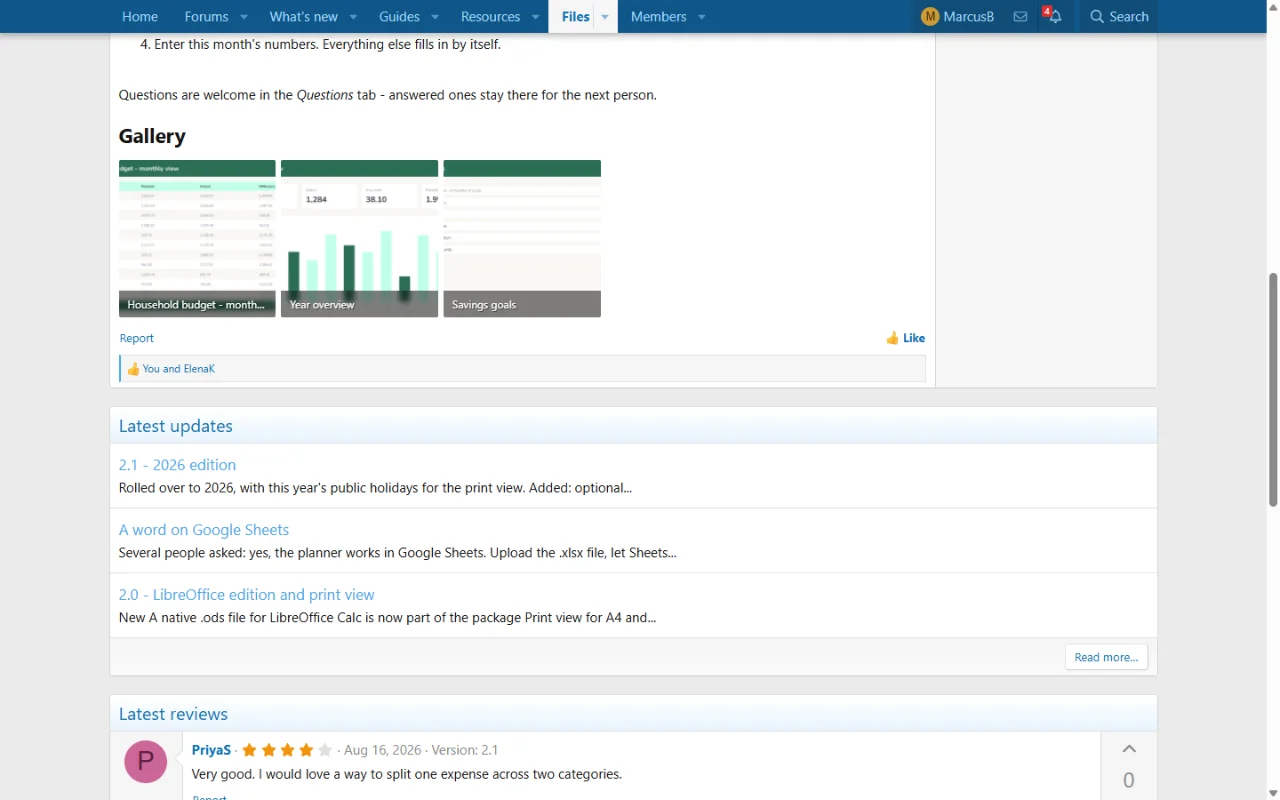Open the Files nav tab
Screen dimensions: 1280x800
click(576, 17)
